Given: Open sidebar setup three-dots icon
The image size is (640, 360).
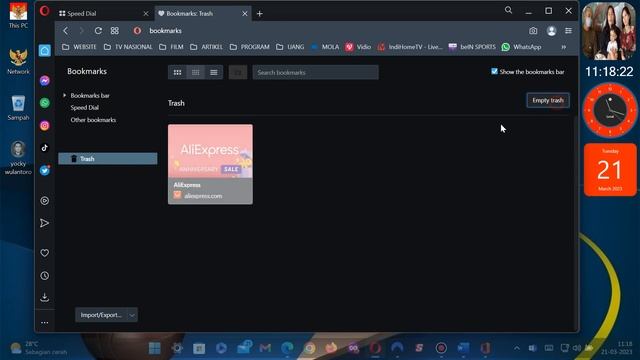Looking at the screenshot, I should point(44,322).
